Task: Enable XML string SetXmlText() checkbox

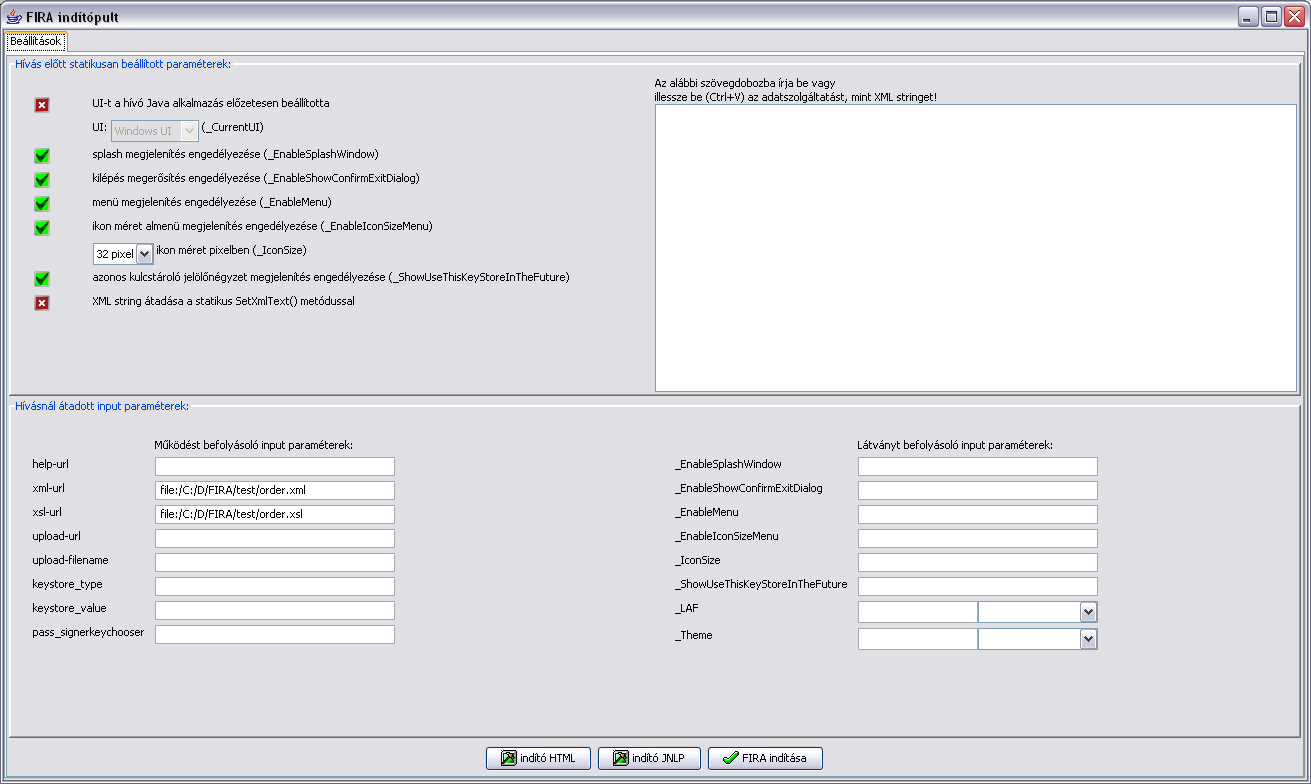Action: tap(42, 303)
